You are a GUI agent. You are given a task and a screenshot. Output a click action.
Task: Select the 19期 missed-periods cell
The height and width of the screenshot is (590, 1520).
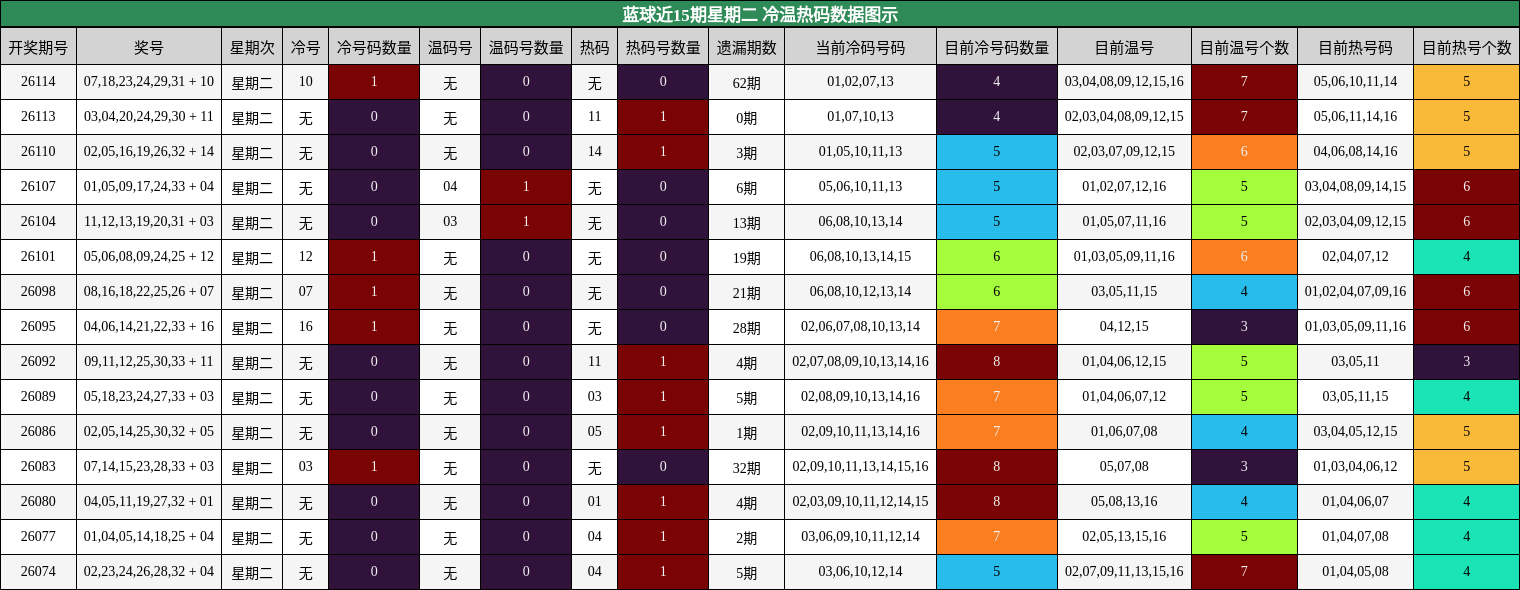click(746, 257)
